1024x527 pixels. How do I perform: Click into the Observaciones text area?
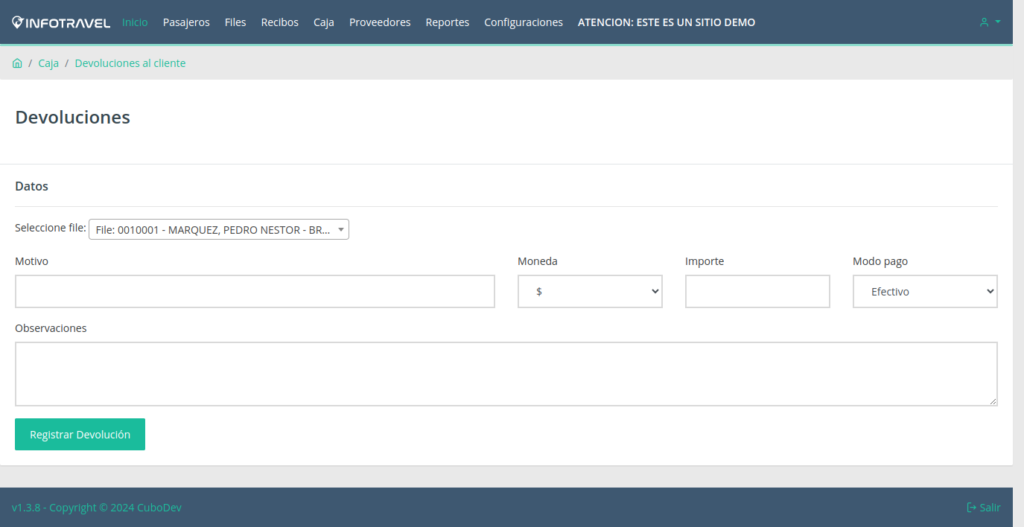pos(506,374)
